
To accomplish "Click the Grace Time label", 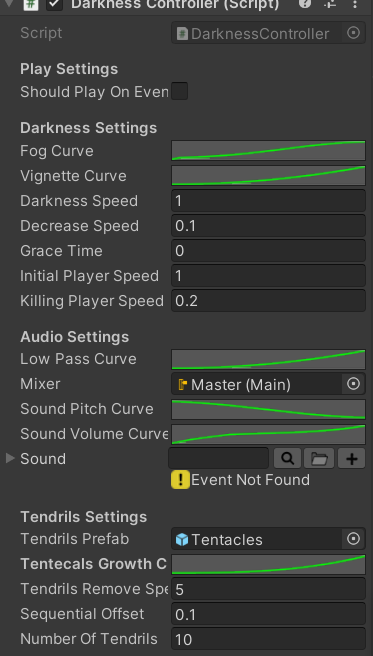I will point(61,251).
